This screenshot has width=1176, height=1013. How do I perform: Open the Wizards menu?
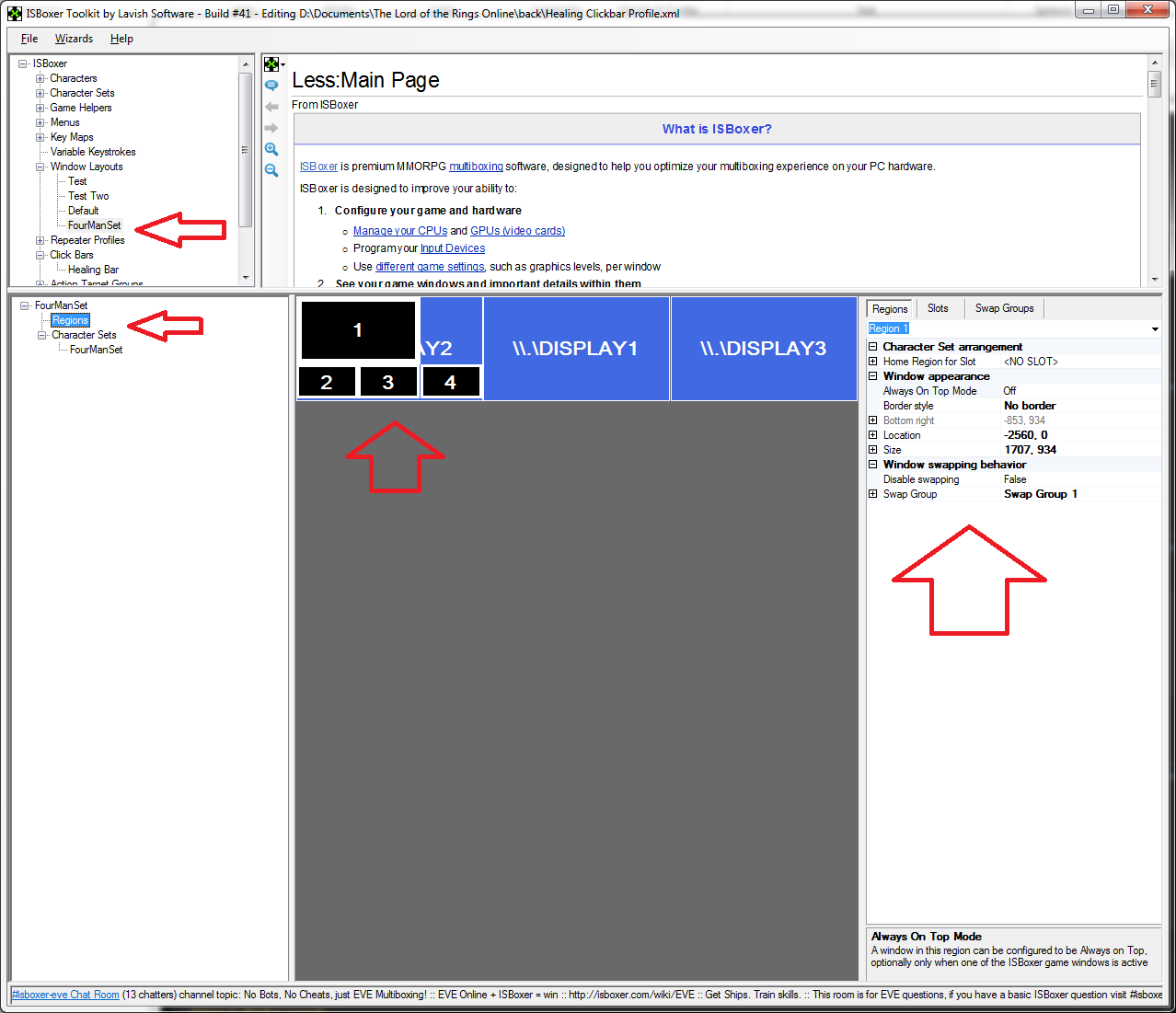(74, 39)
